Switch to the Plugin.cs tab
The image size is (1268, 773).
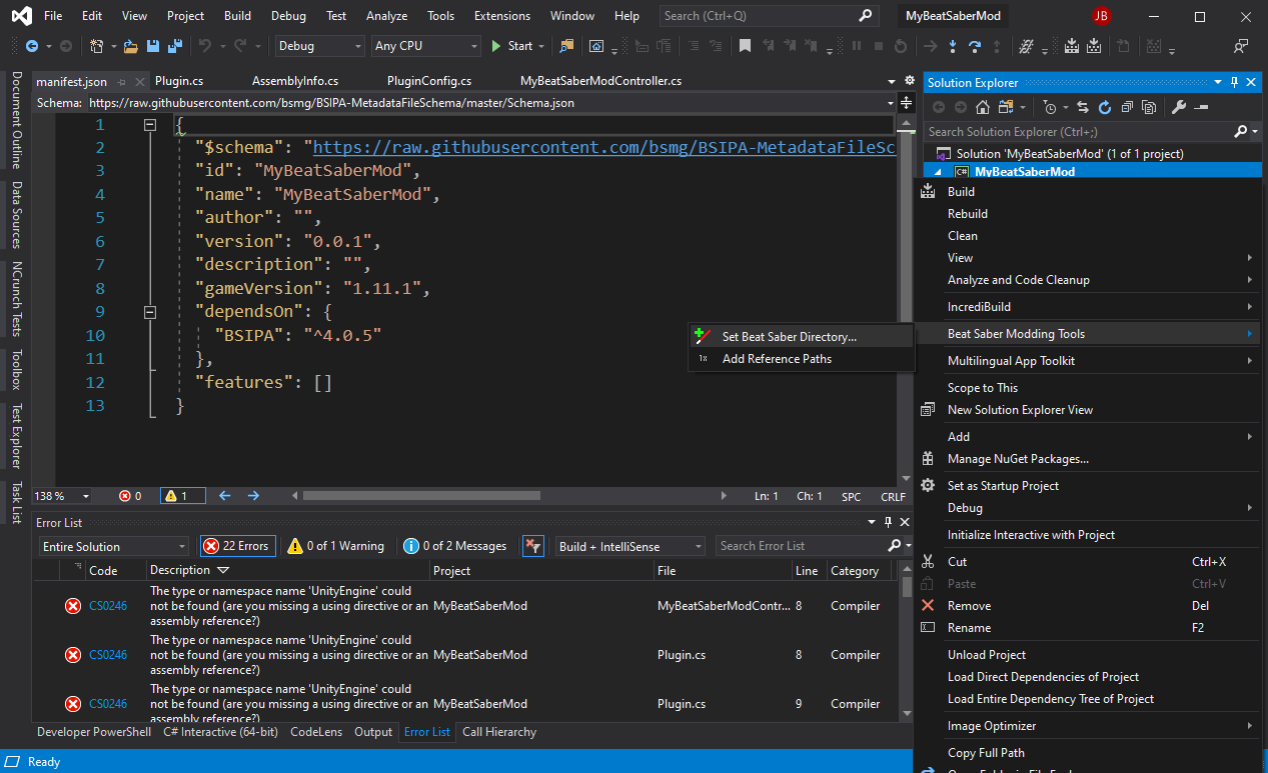179,81
